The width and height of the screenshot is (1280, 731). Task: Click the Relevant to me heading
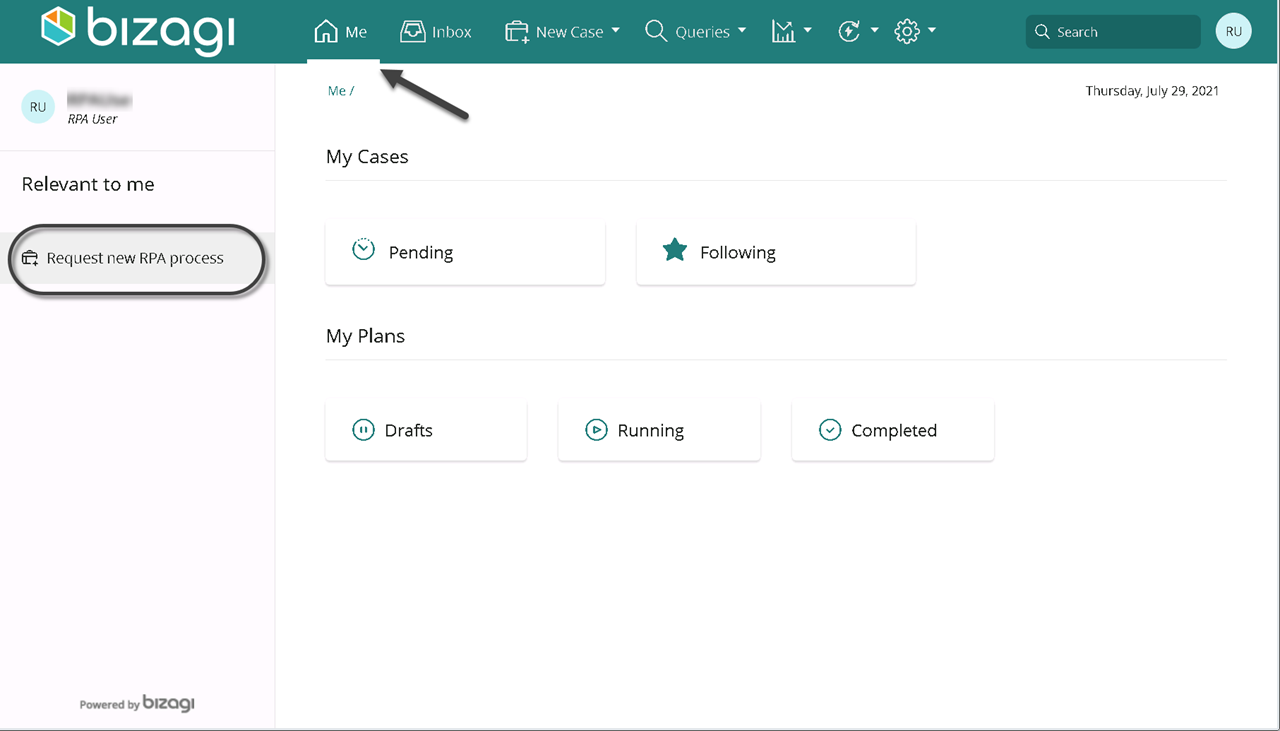coord(88,184)
